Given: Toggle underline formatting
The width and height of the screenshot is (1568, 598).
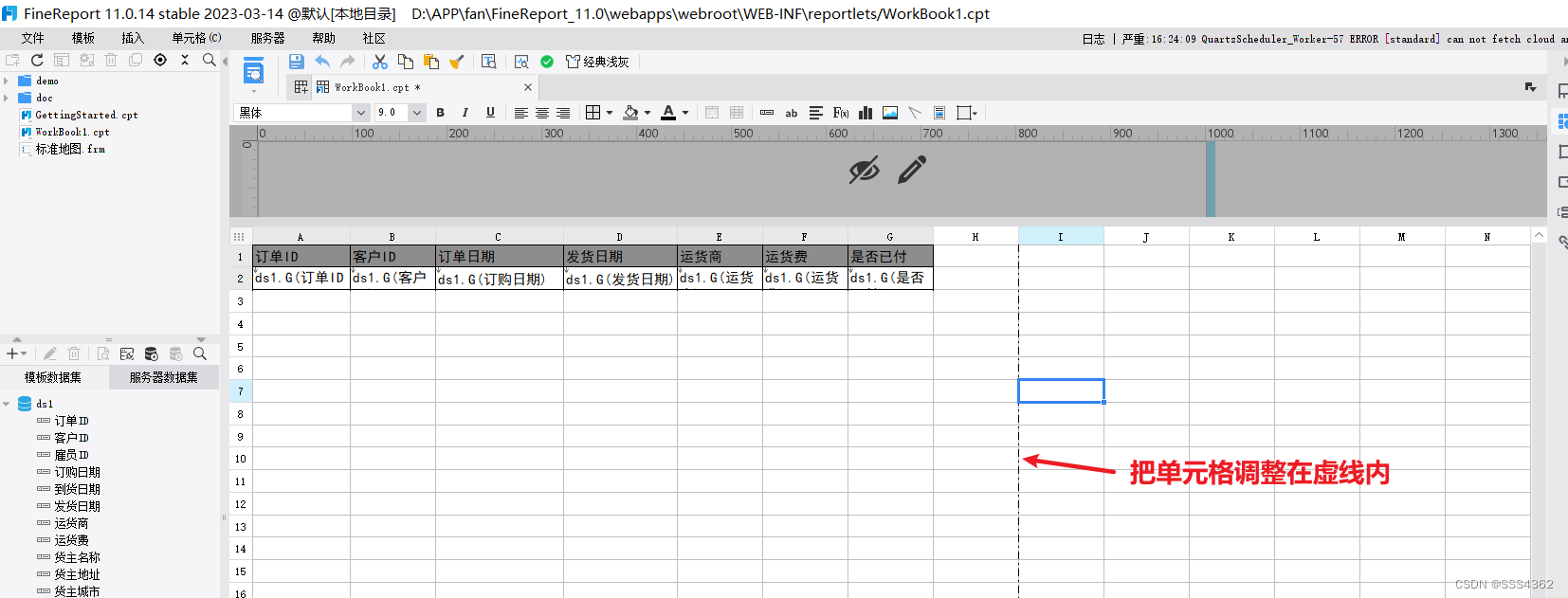Looking at the screenshot, I should [x=490, y=113].
